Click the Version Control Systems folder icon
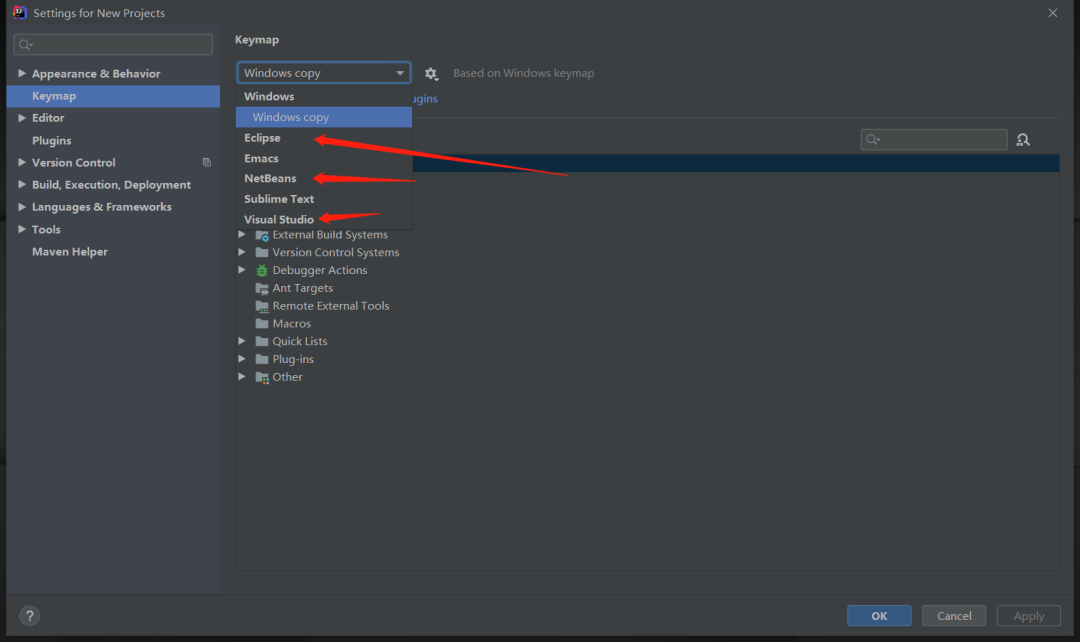Screen dimensions: 1080x642 point(262,253)
